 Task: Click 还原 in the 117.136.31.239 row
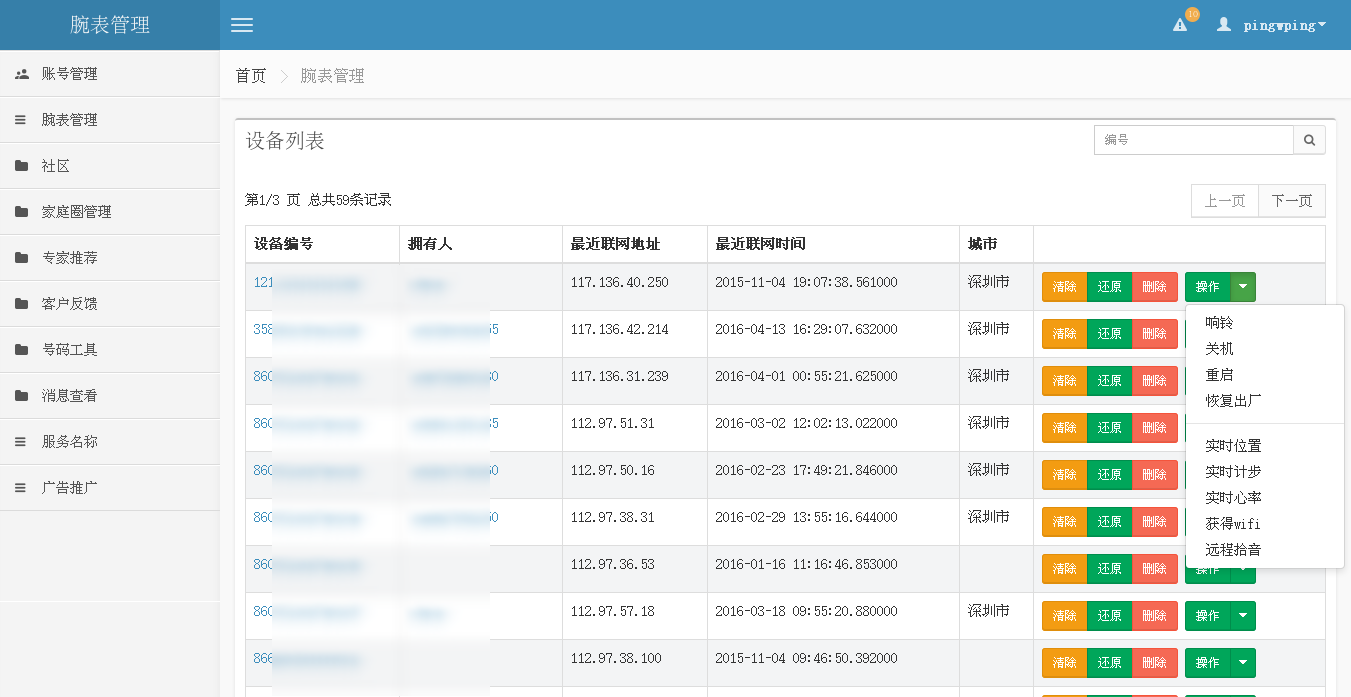point(1110,381)
